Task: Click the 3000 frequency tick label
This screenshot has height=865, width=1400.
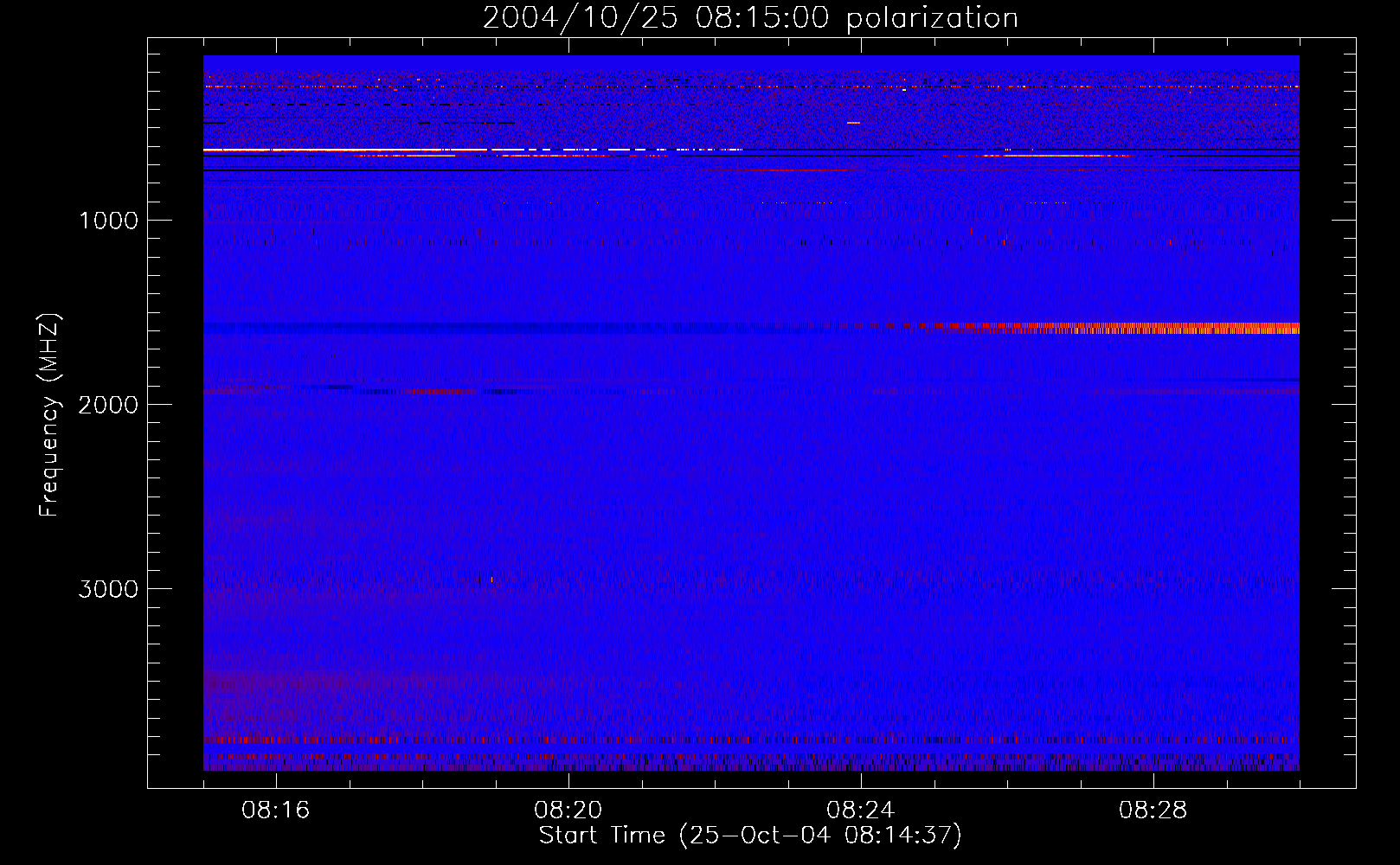Action: click(108, 589)
